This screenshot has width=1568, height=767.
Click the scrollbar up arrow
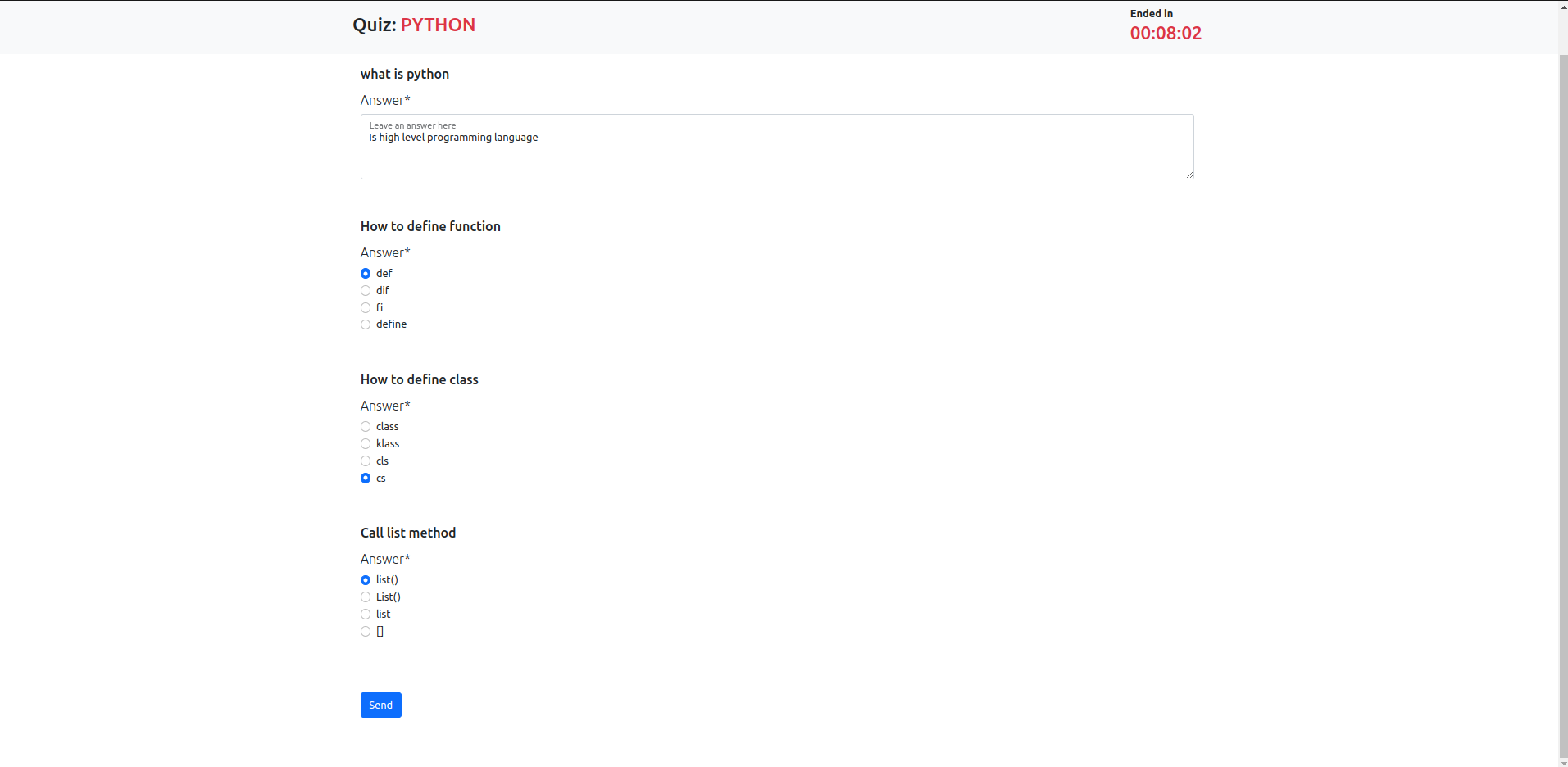point(1562,6)
